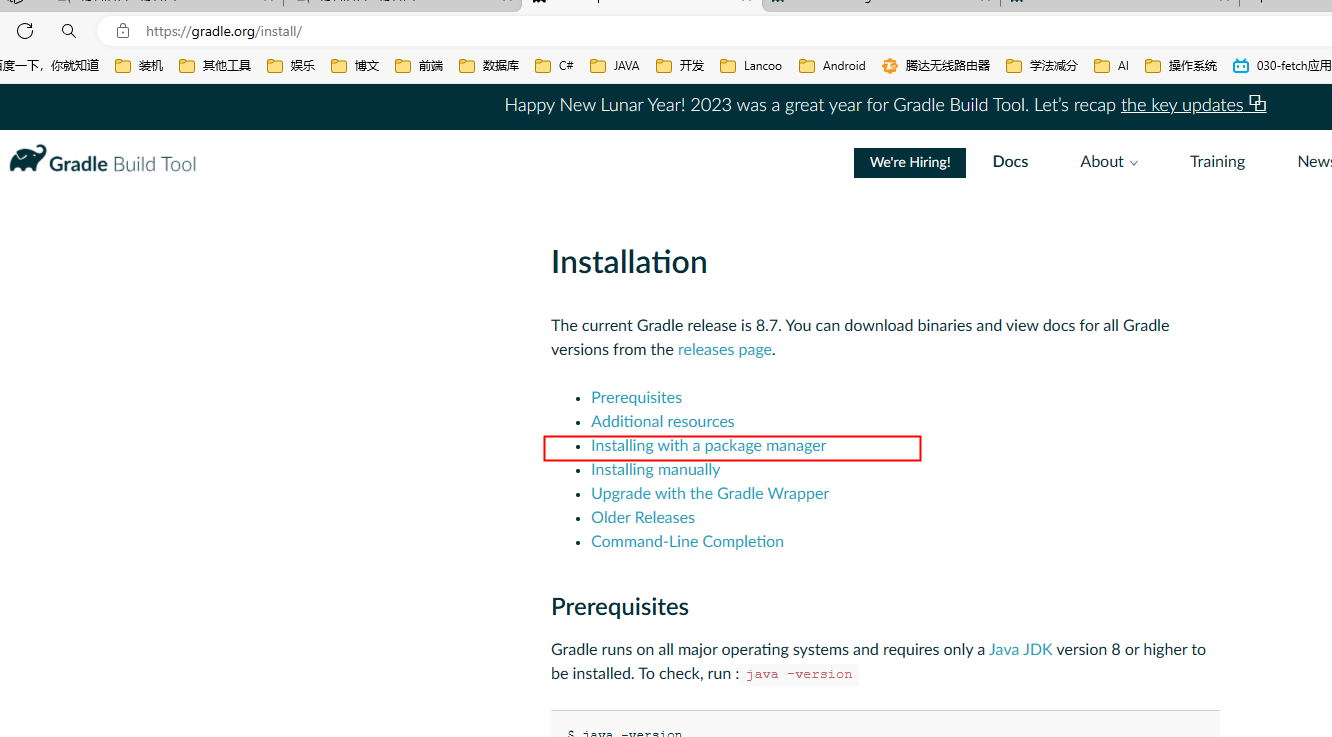This screenshot has height=737, width=1332.
Task: Open the 腾达无线路由器 bookmark
Action: tap(936, 66)
